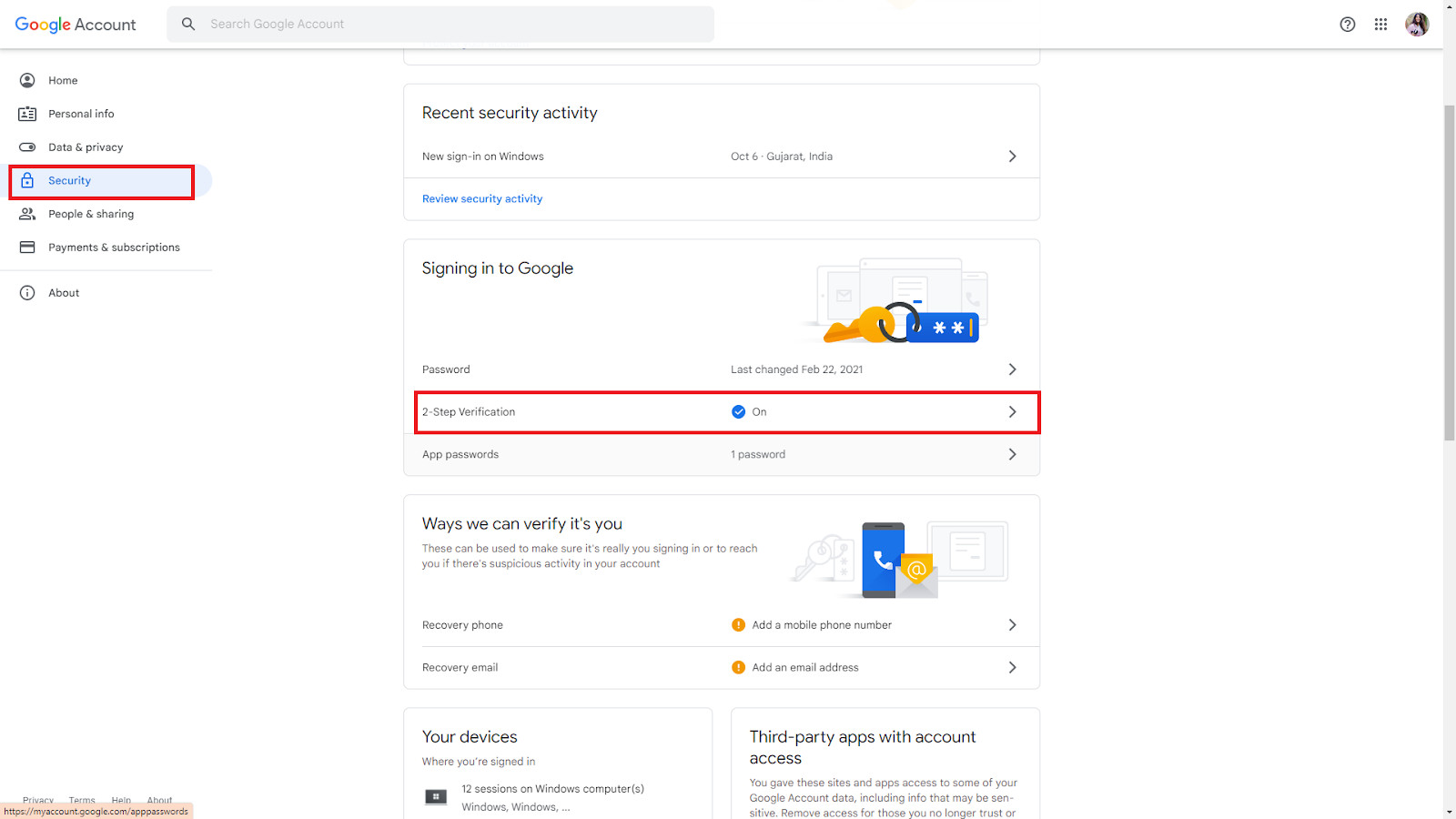The height and width of the screenshot is (819, 1456).
Task: Click the Home sidebar icon
Action: click(x=27, y=80)
